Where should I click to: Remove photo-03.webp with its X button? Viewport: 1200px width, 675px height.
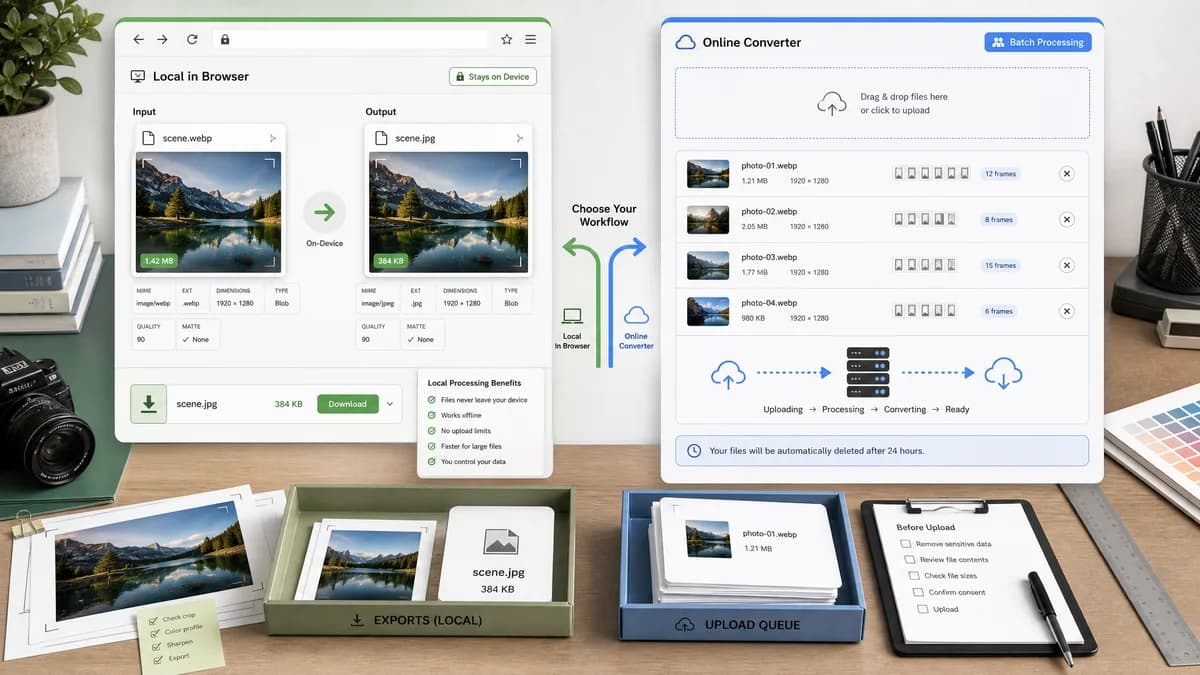pos(1066,265)
